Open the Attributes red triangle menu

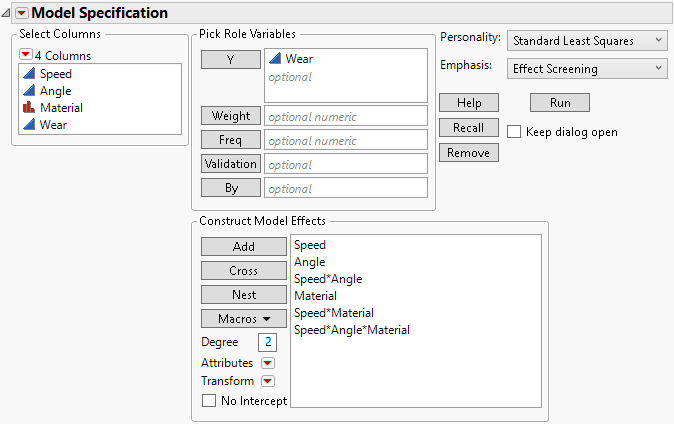tap(268, 363)
